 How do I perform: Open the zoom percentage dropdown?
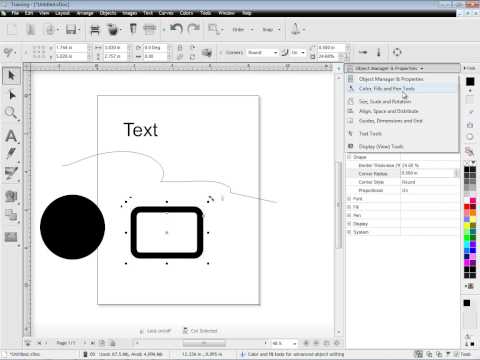pos(284,343)
